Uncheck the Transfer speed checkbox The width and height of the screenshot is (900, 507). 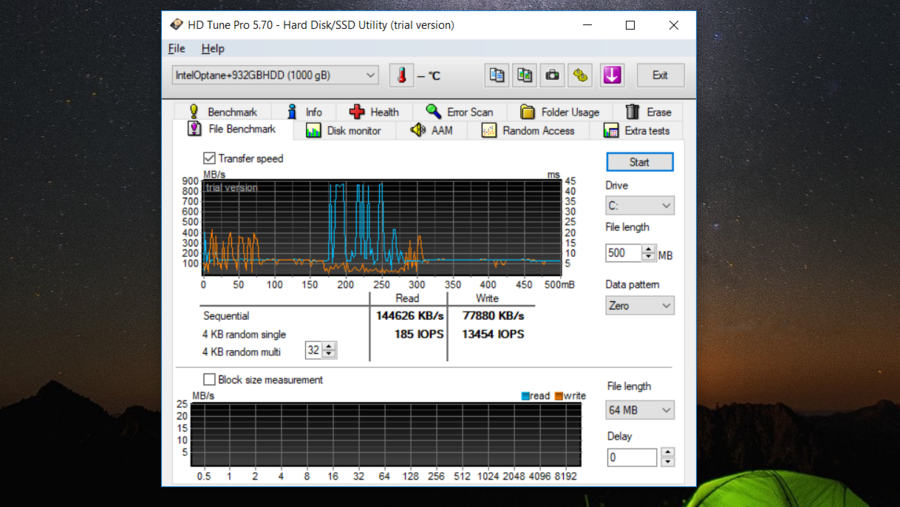click(x=209, y=158)
